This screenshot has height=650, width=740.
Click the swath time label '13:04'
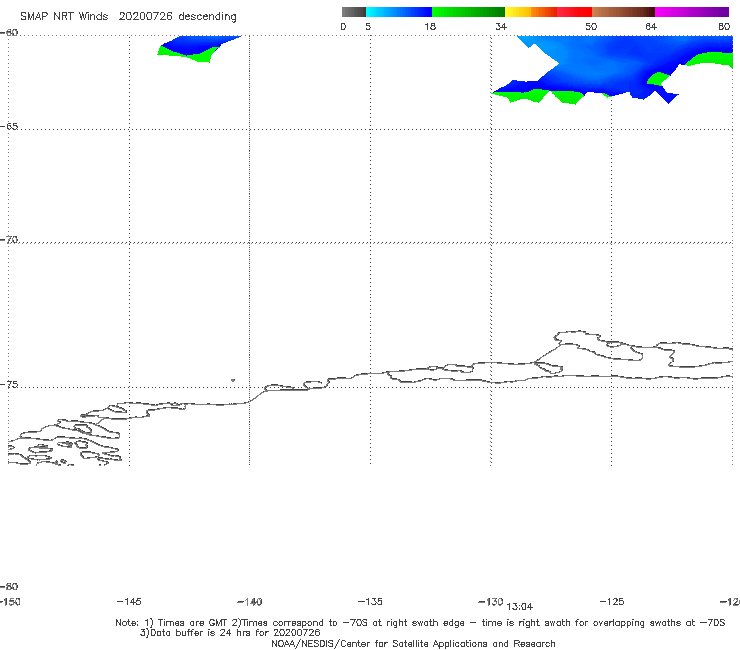tap(520, 607)
